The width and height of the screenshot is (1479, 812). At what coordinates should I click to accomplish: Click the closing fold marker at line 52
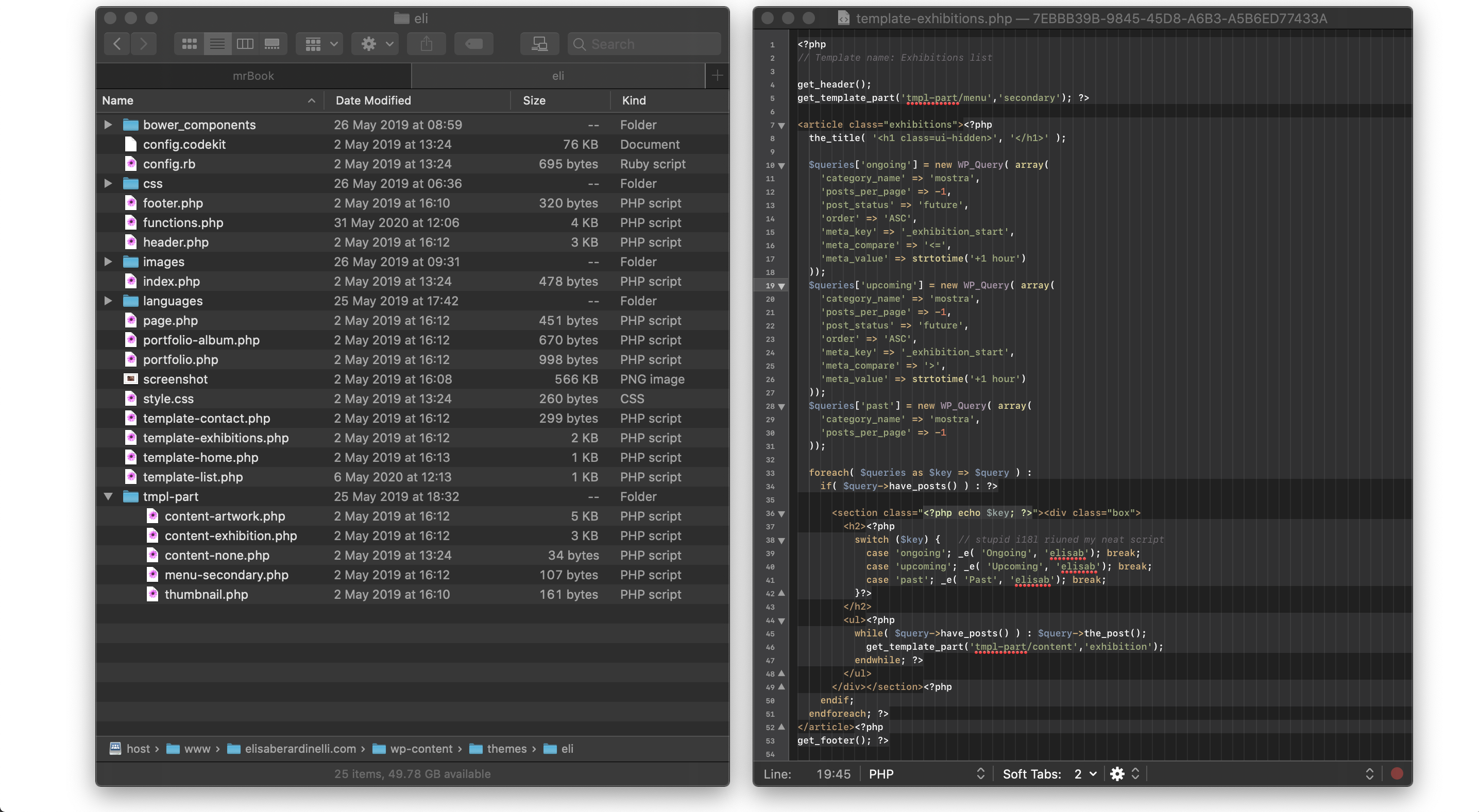tap(781, 727)
